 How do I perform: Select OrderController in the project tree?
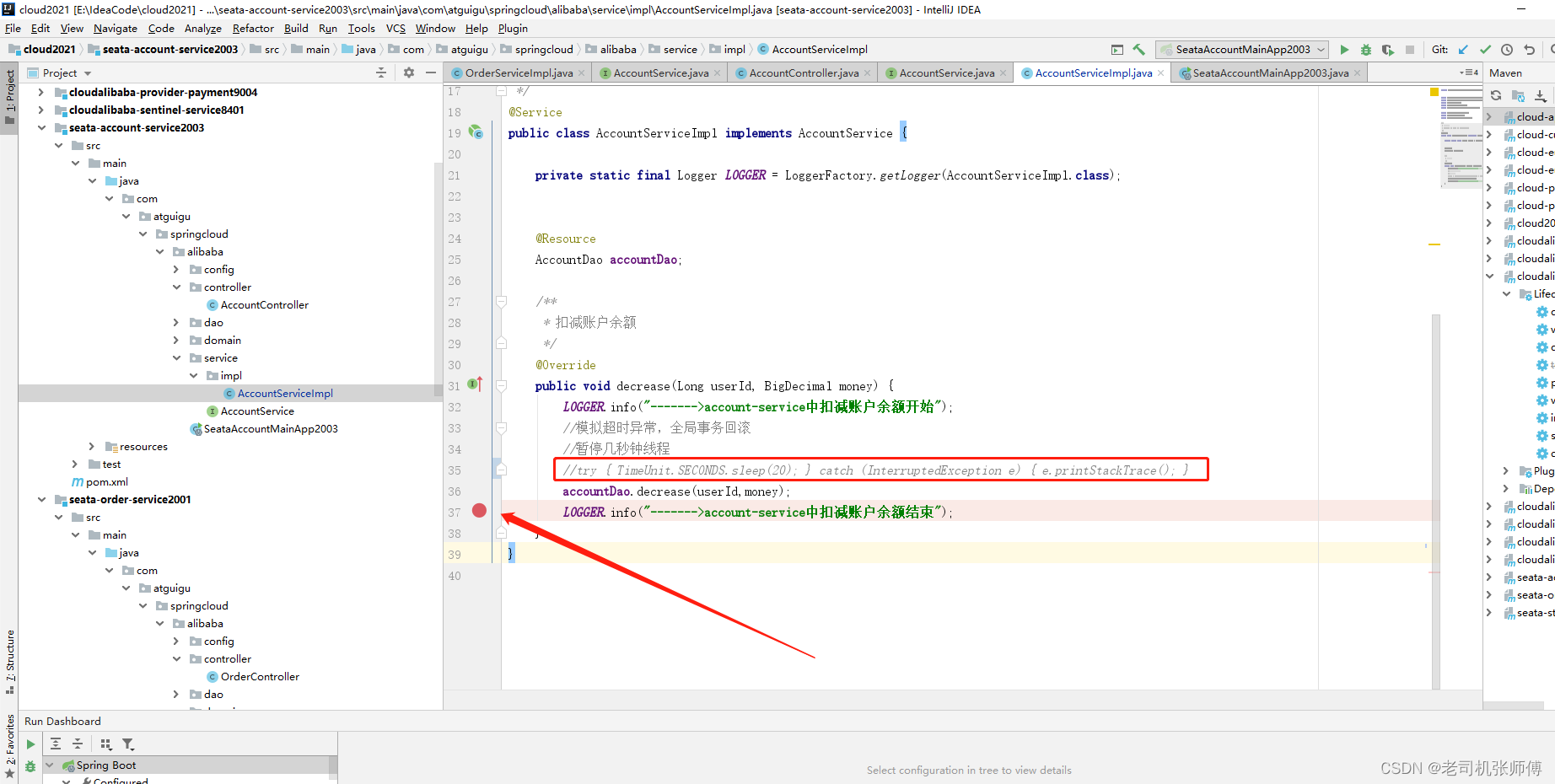260,677
